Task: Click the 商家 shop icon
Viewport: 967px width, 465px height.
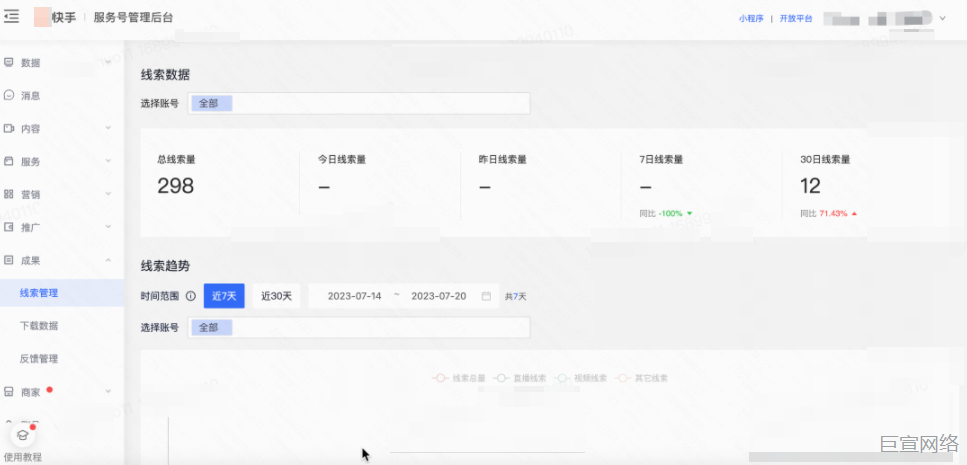Action: pyautogui.click(x=9, y=392)
